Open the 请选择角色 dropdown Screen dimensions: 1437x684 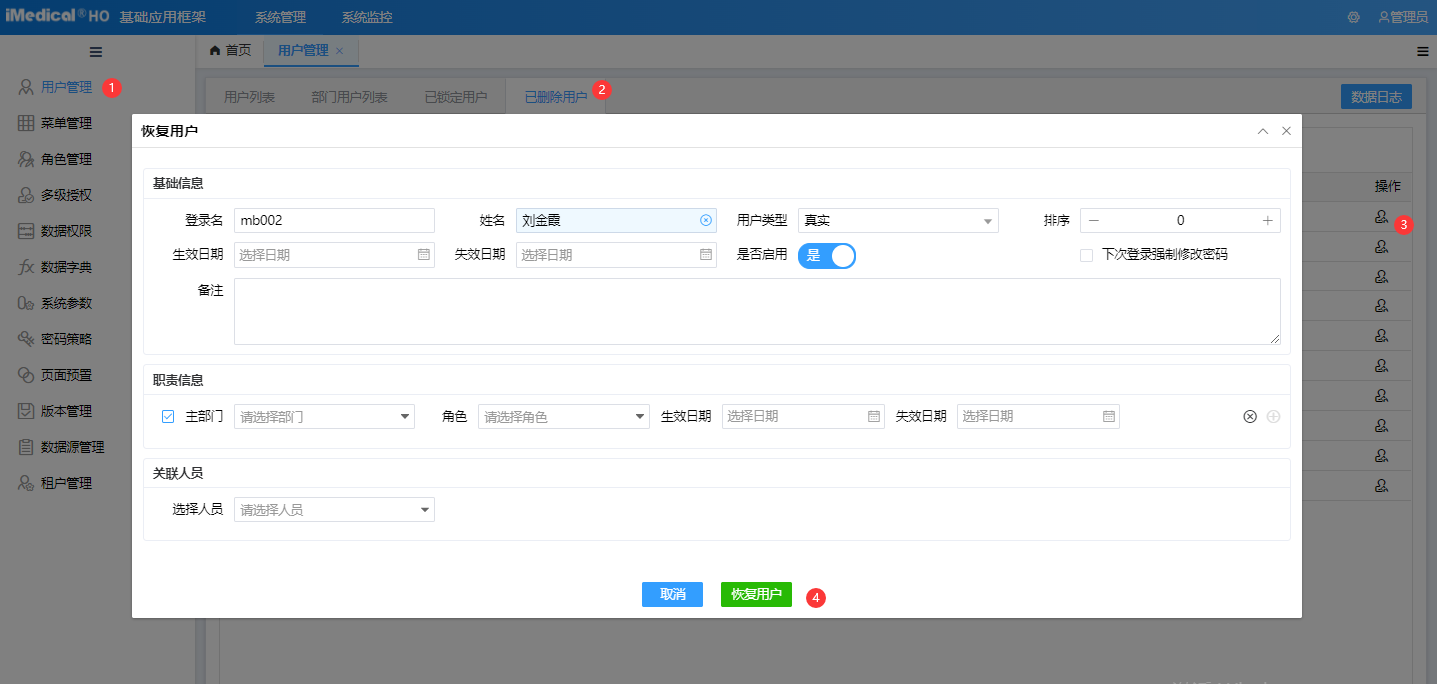[x=639, y=417]
